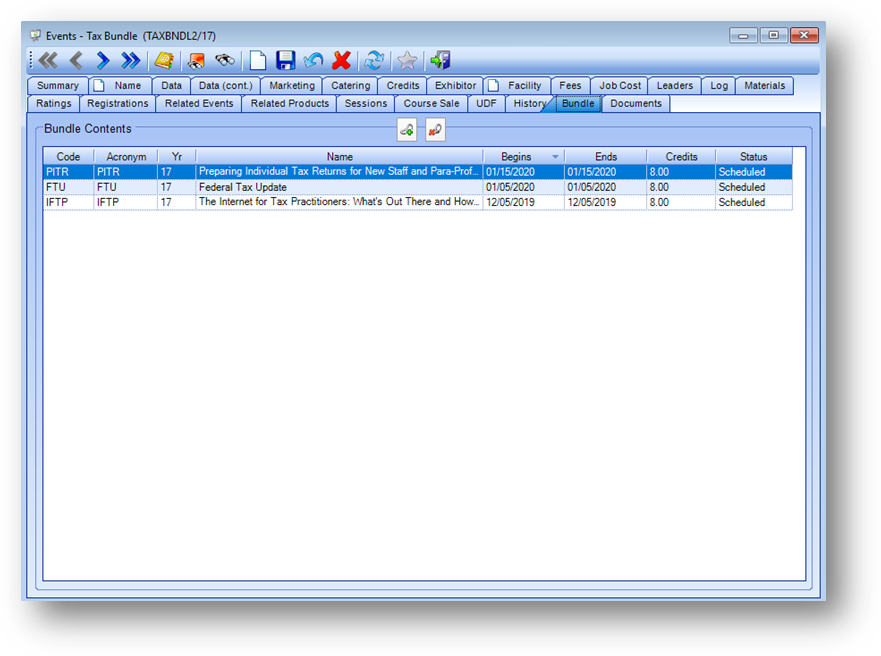Select the IFTP code cell
Viewport: 881px width, 656px height.
pos(69,202)
